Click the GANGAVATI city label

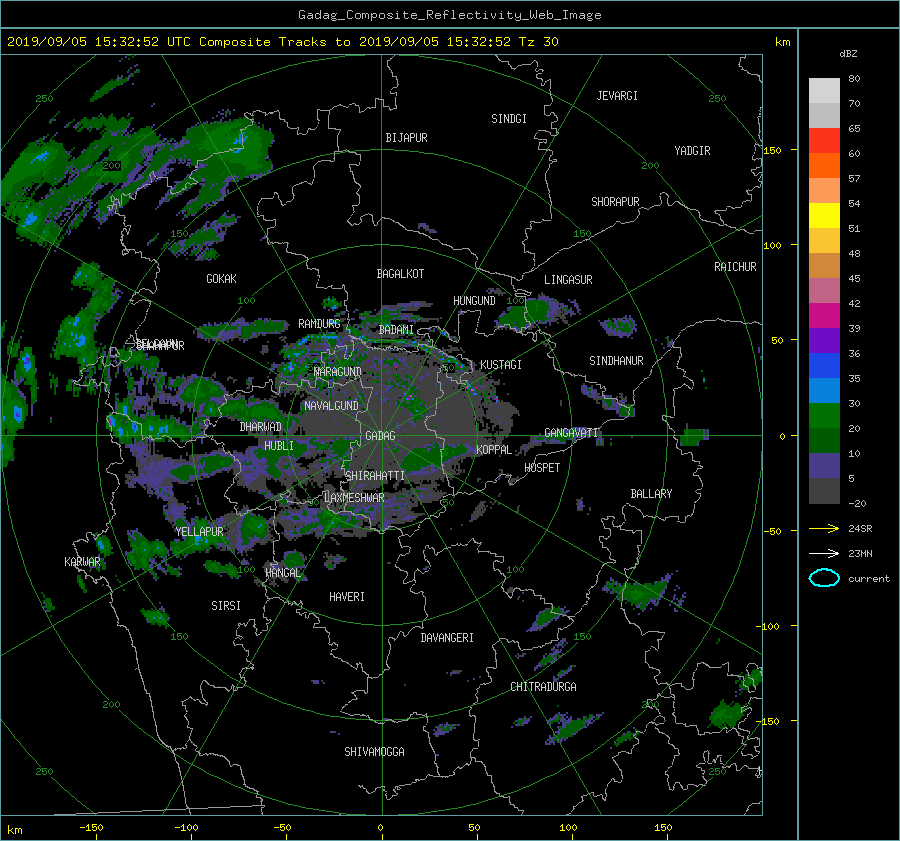tap(571, 433)
